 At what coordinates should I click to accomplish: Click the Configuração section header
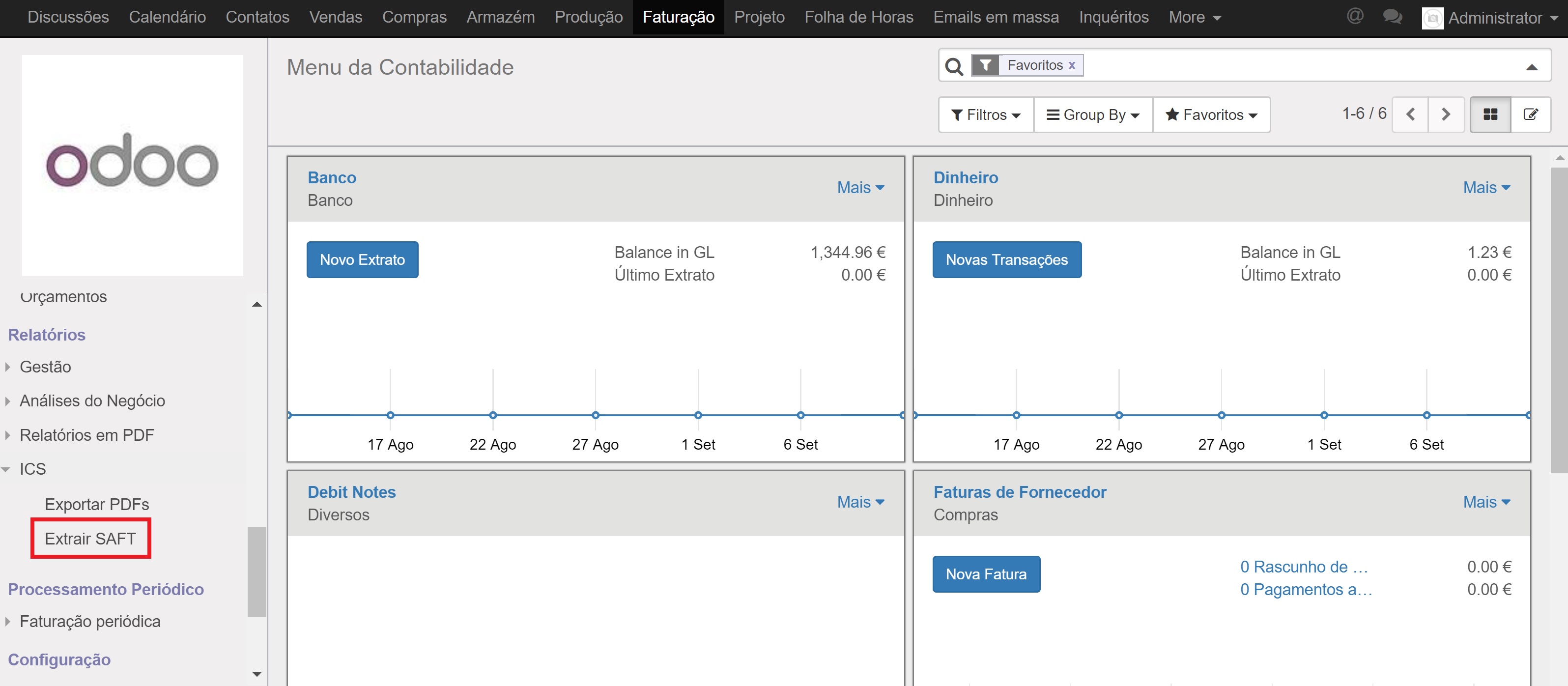(x=59, y=660)
